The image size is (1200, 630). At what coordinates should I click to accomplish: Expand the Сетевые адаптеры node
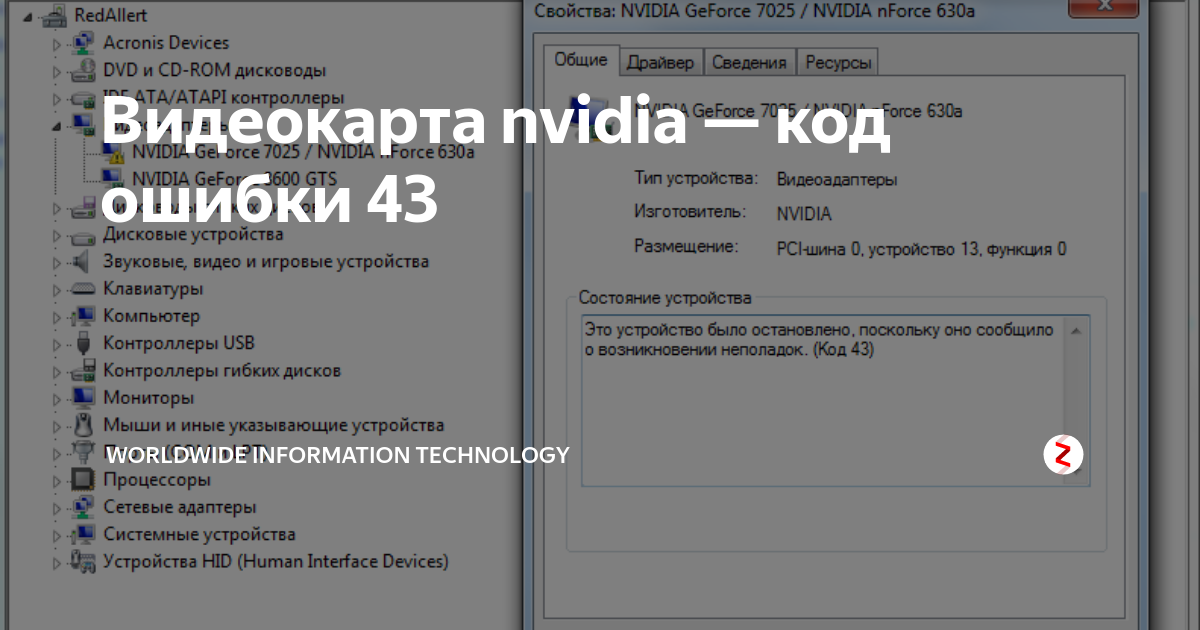57,507
